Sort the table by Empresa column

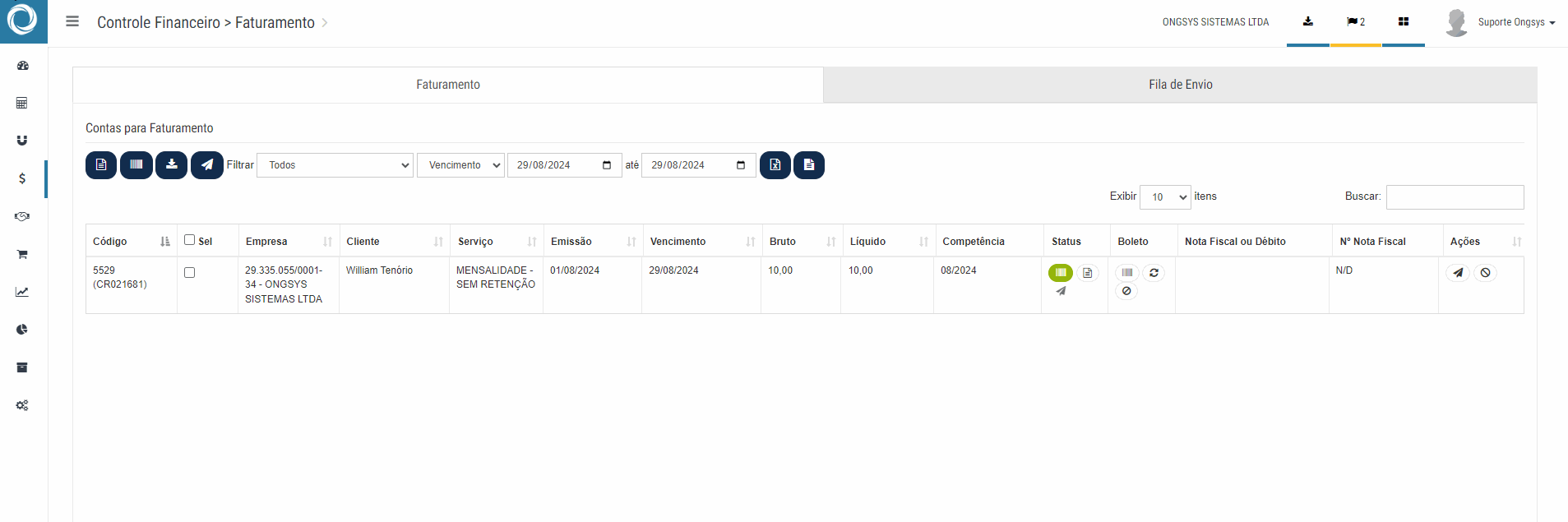tap(289, 242)
